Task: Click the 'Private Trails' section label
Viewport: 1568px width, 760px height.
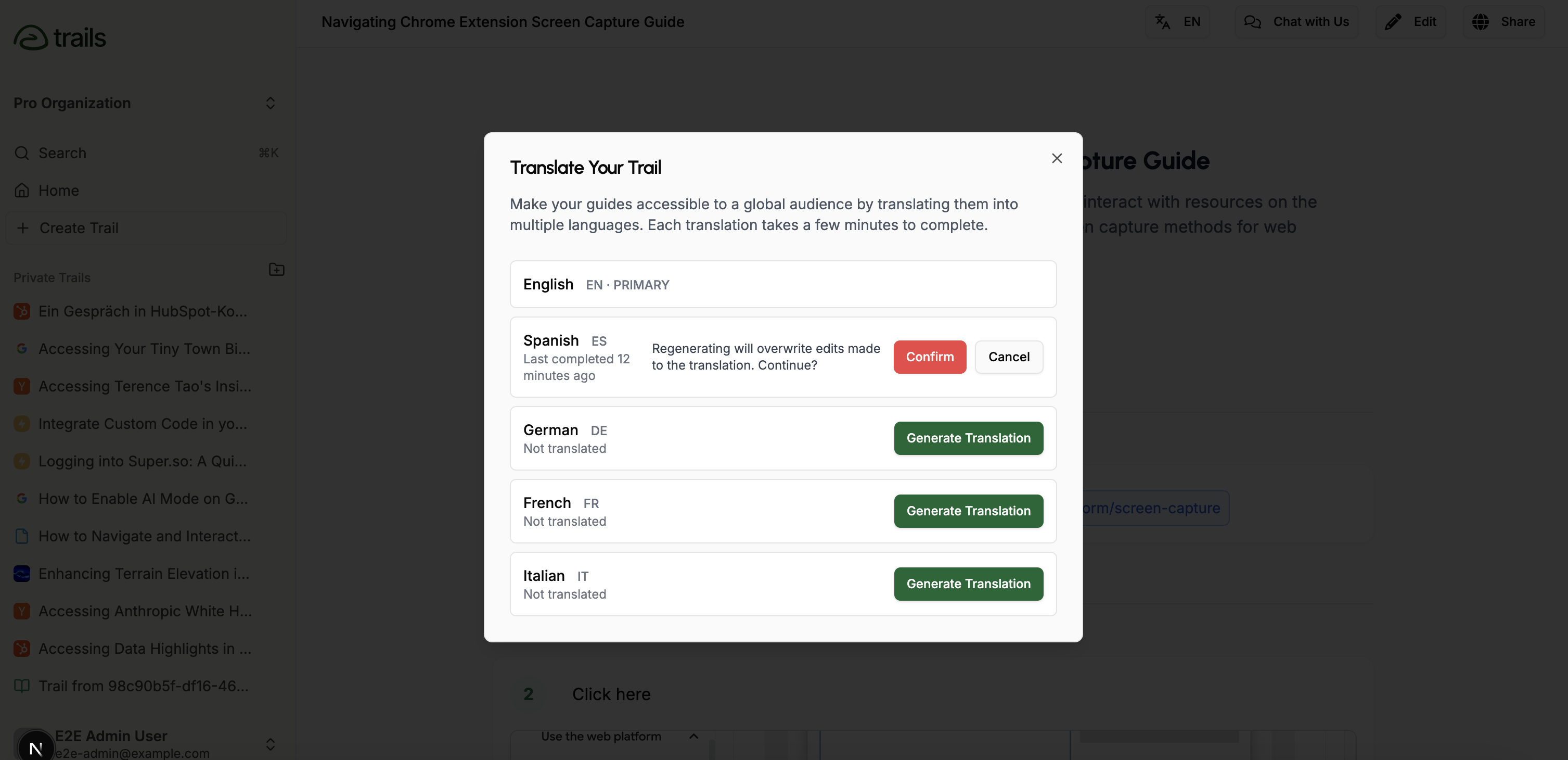Action: point(52,277)
